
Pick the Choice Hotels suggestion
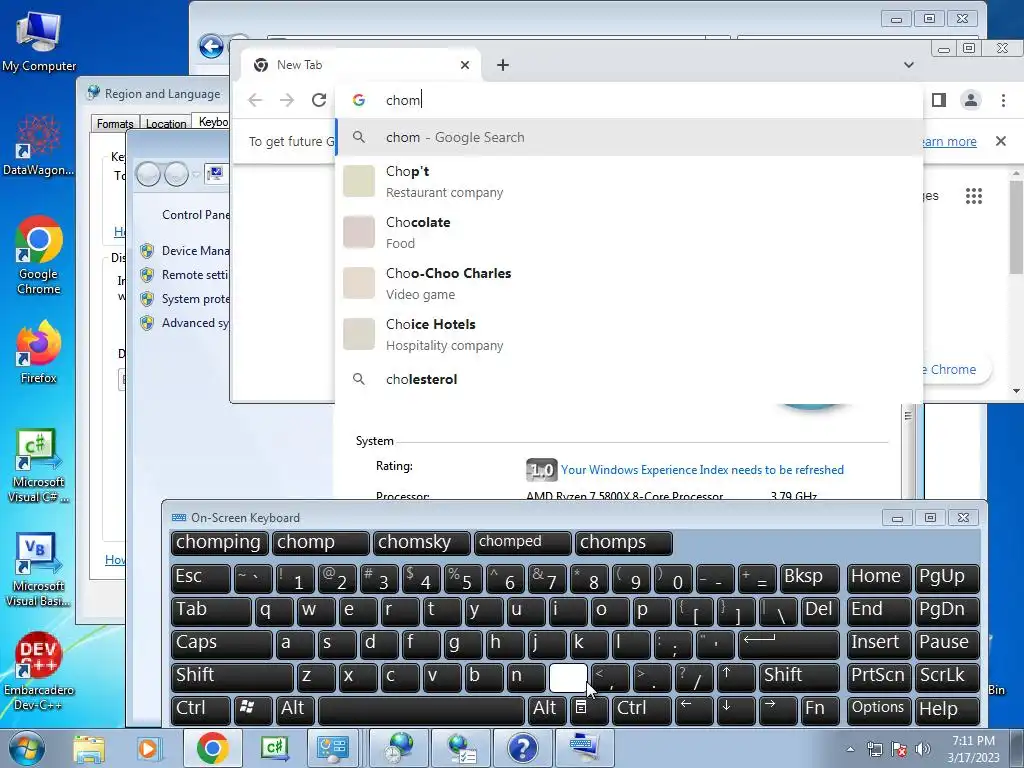(x=629, y=334)
